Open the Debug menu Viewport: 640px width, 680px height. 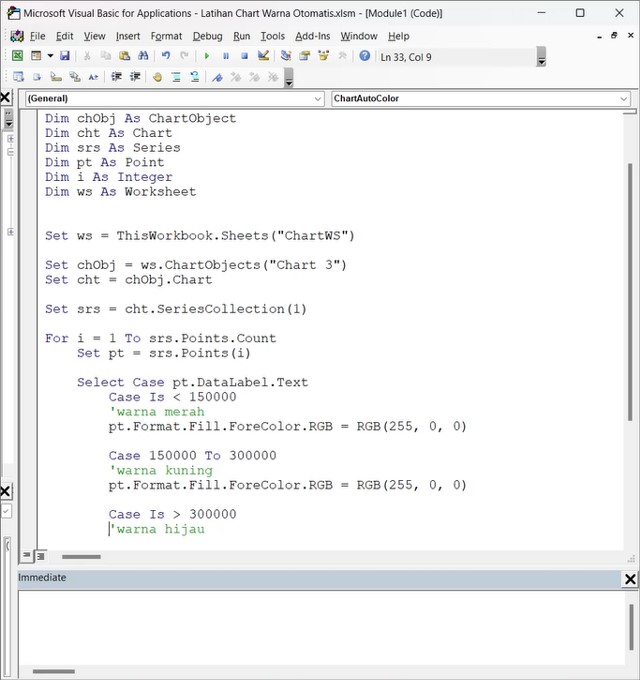(x=207, y=36)
